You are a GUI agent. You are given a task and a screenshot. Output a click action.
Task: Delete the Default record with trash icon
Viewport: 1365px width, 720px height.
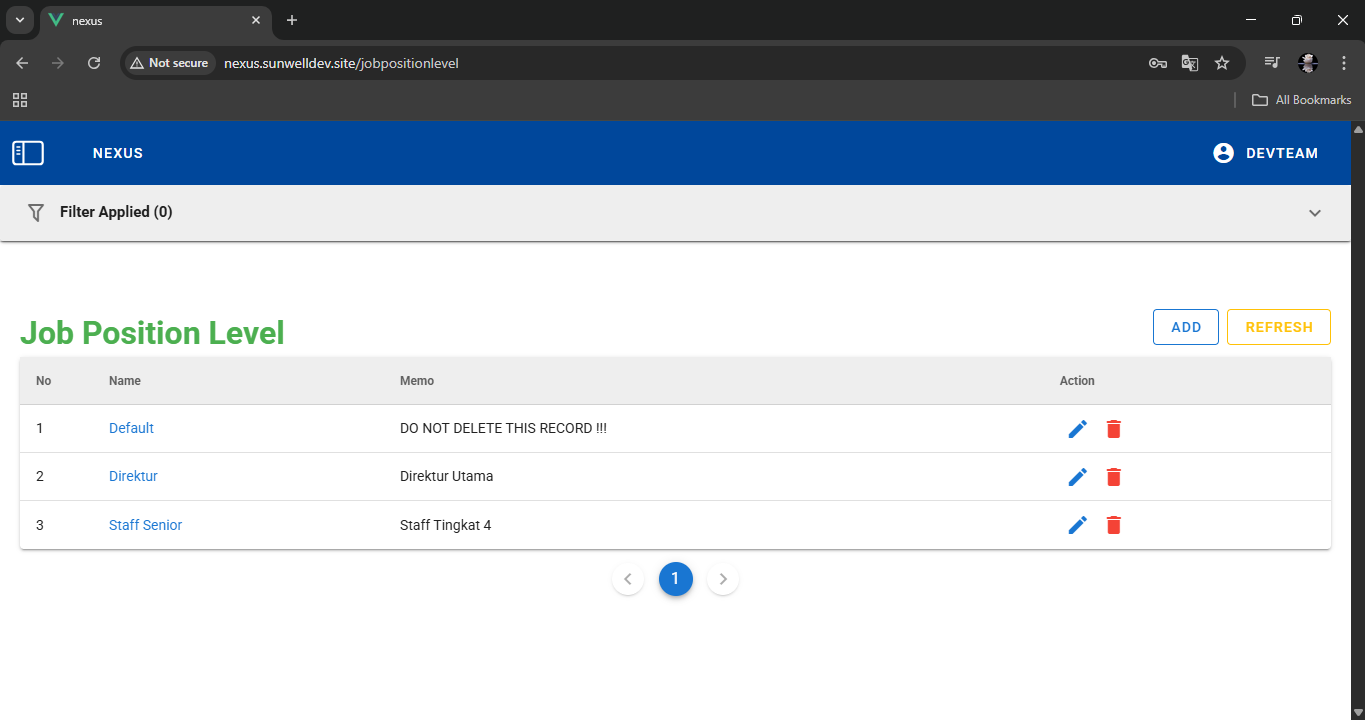(x=1113, y=429)
